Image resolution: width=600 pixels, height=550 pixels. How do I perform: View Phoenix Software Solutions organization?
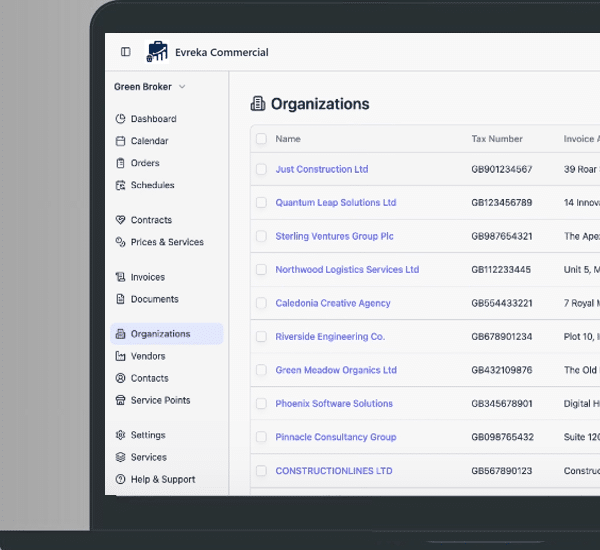(x=334, y=403)
